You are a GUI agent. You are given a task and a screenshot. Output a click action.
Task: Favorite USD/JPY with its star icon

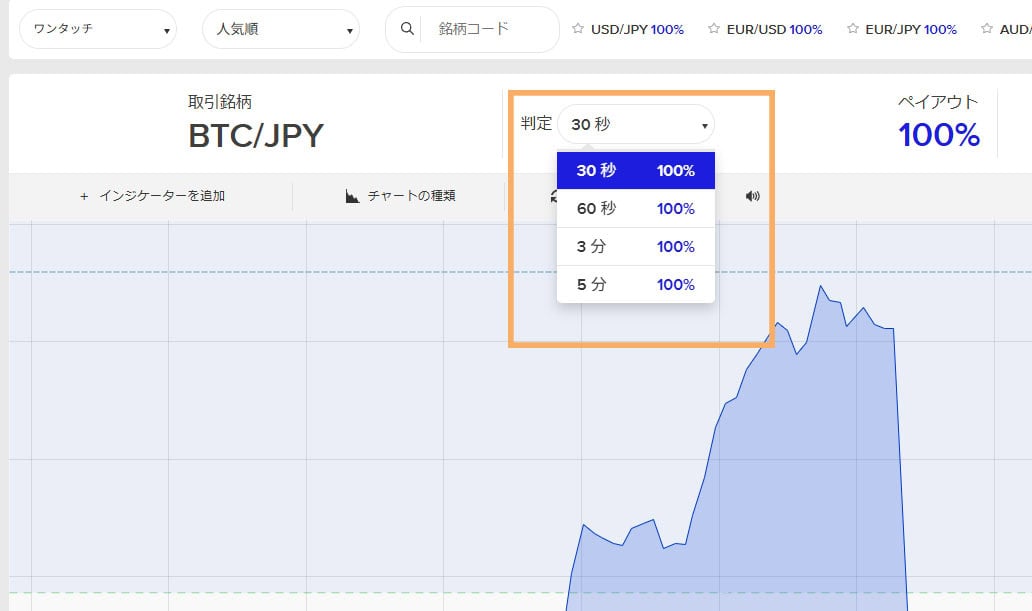pyautogui.click(x=578, y=28)
